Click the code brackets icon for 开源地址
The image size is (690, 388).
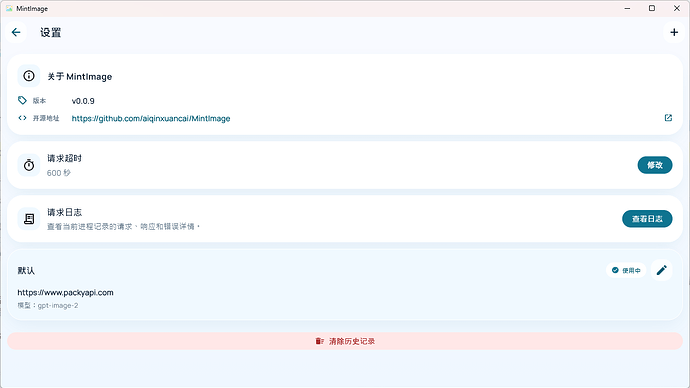[22, 118]
